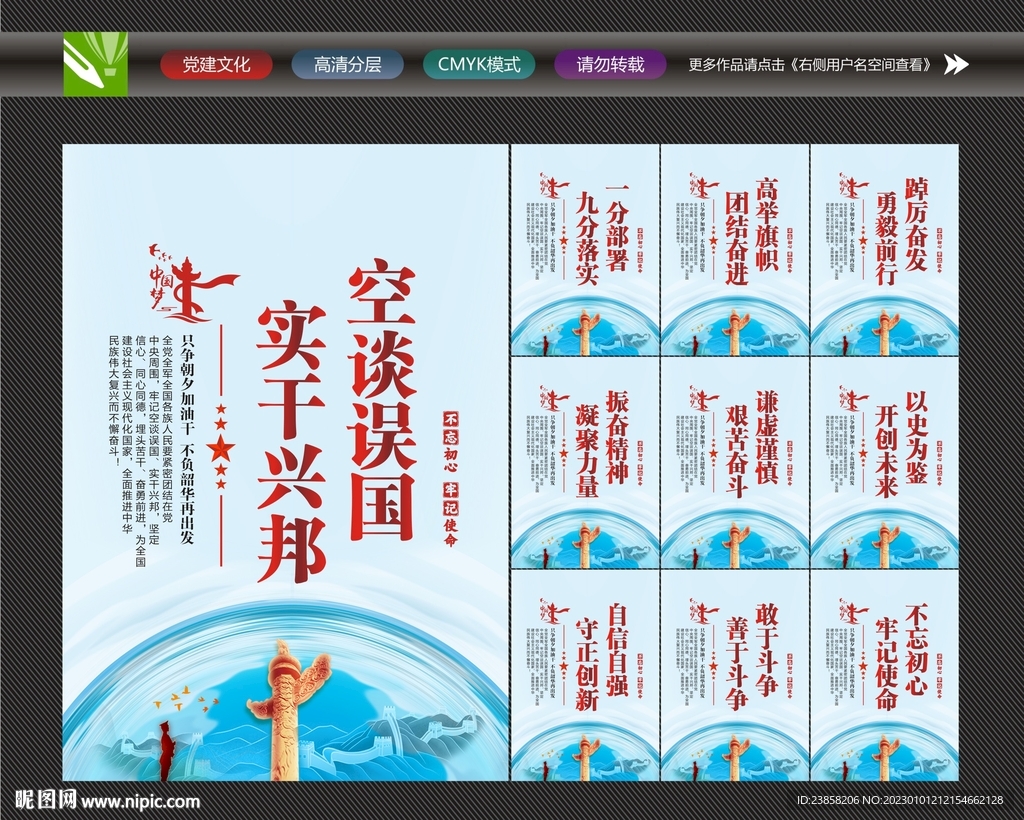Open the 一分部署 九分落实 poster thumbnail
Screen dimensions: 1024x820
point(585,250)
